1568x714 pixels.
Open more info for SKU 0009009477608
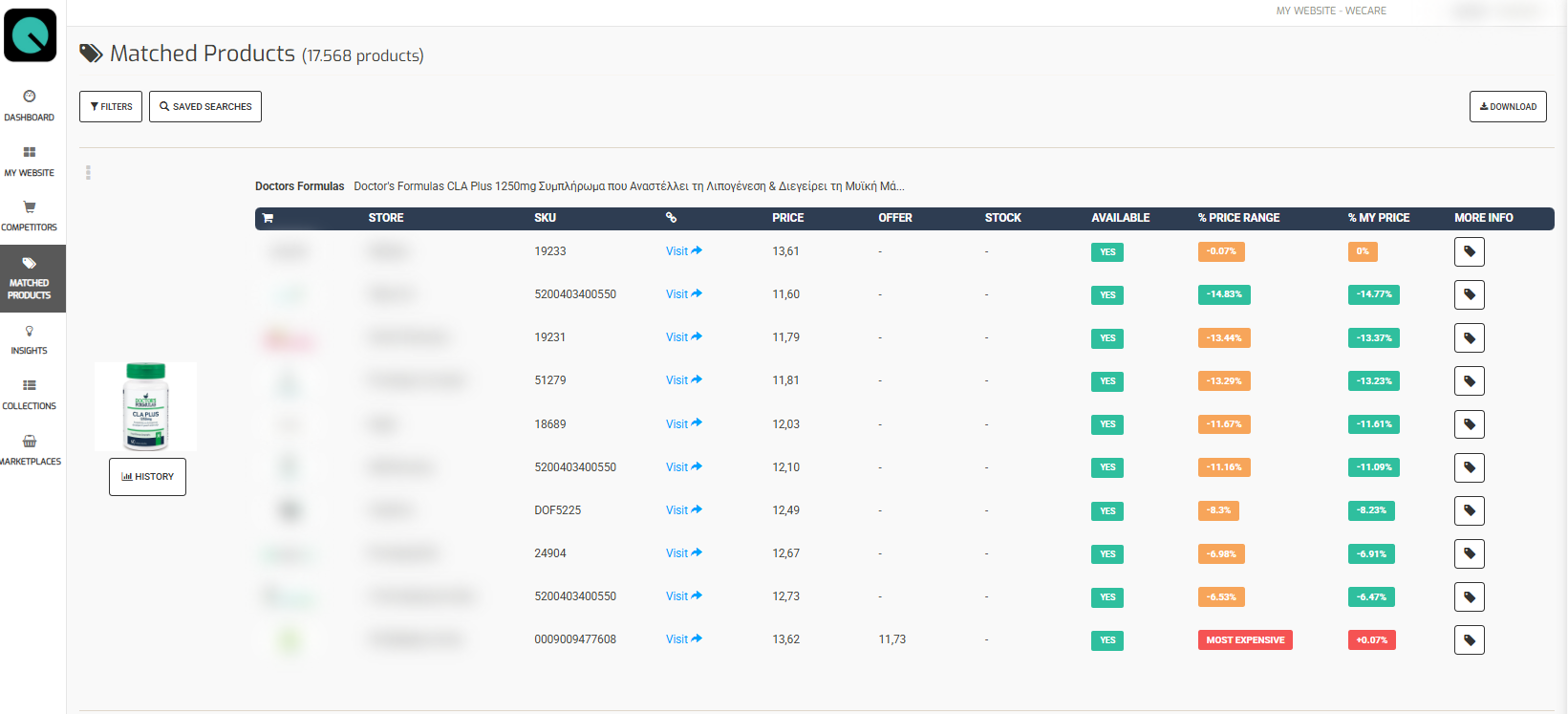click(1469, 640)
